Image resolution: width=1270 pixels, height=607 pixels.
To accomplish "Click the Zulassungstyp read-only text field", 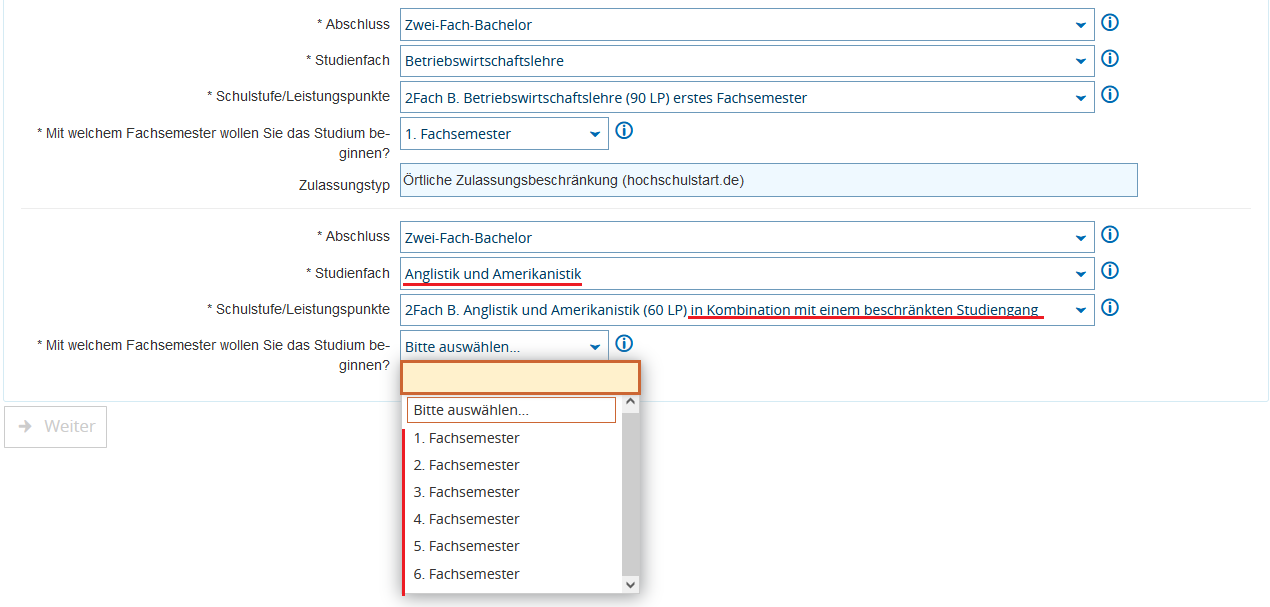I will coord(767,181).
